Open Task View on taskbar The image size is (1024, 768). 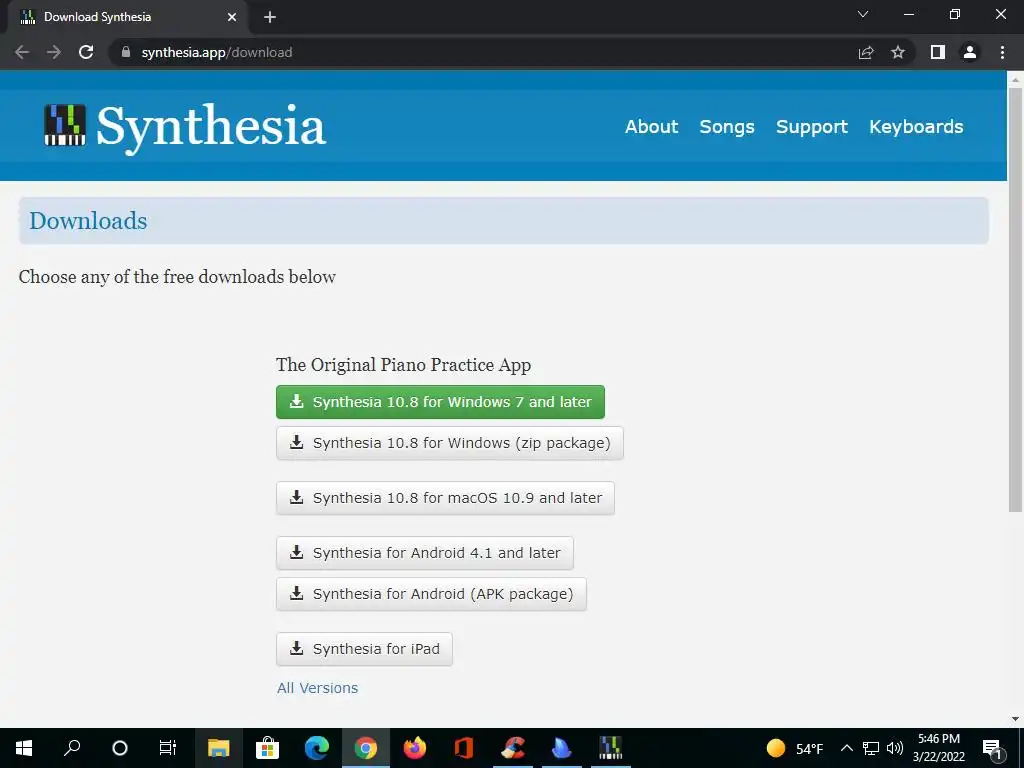[168, 748]
